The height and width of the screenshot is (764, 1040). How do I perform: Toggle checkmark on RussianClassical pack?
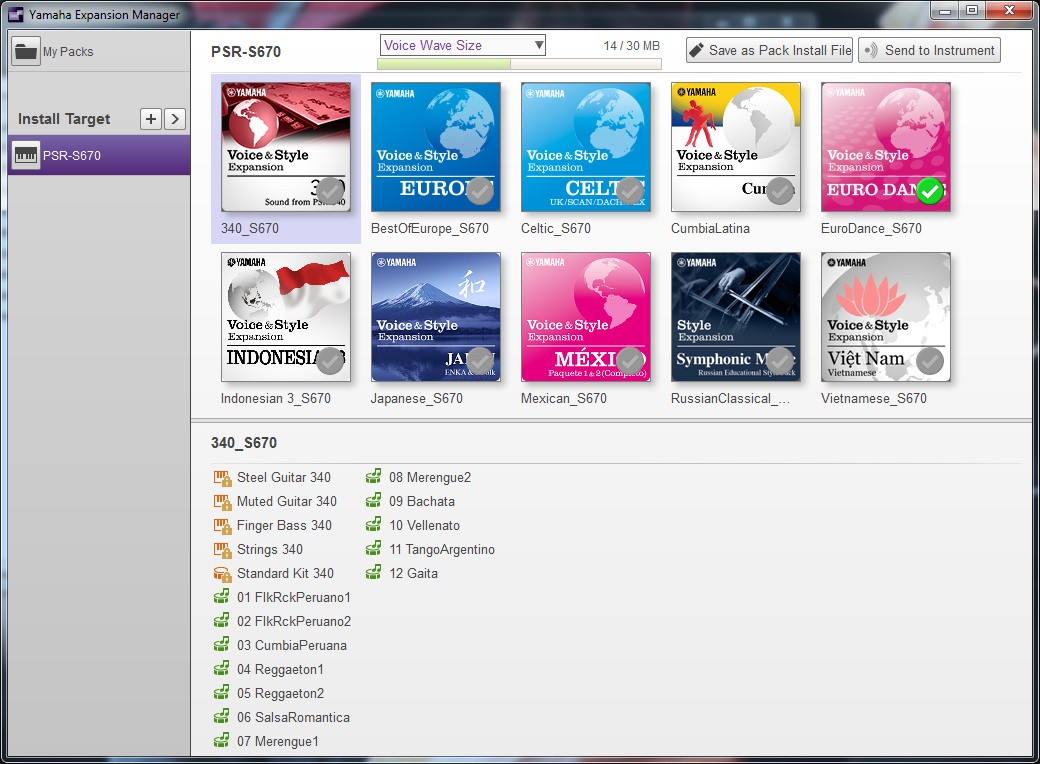coord(779,361)
